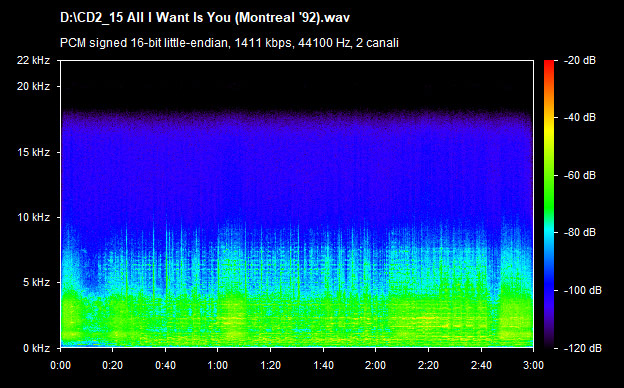Viewport: 624px width, 388px height.
Task: Click the file path title D:\CD2_15 All I Want Is You
Action: (x=205, y=18)
